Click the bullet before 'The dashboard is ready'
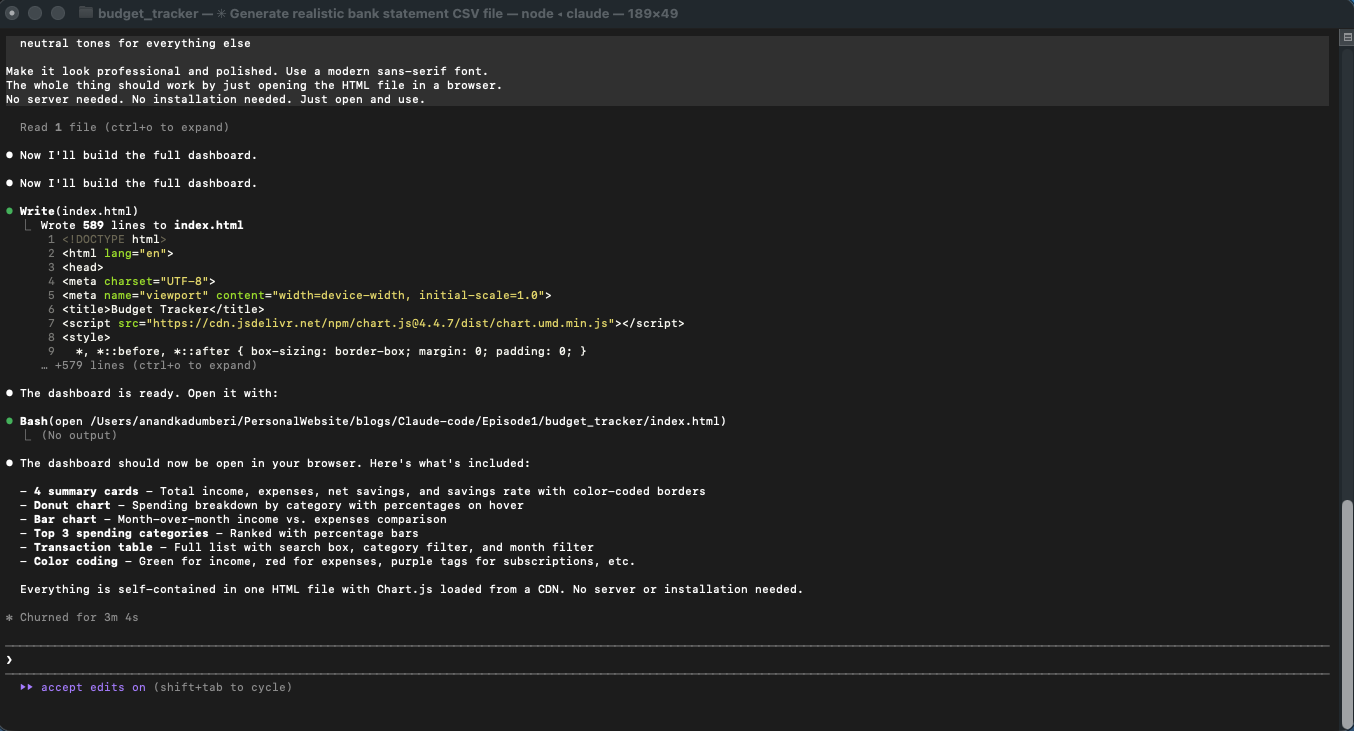The image size is (1354, 731). coord(9,393)
